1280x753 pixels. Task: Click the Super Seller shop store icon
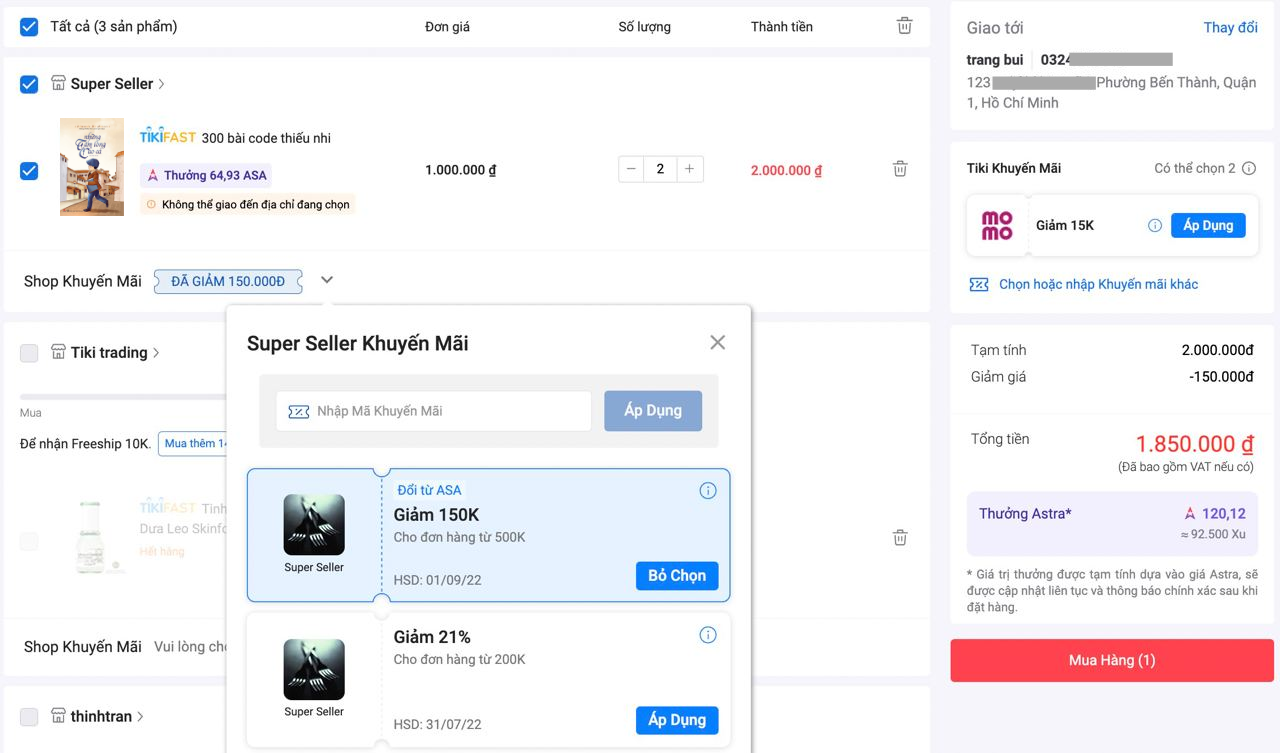click(58, 84)
